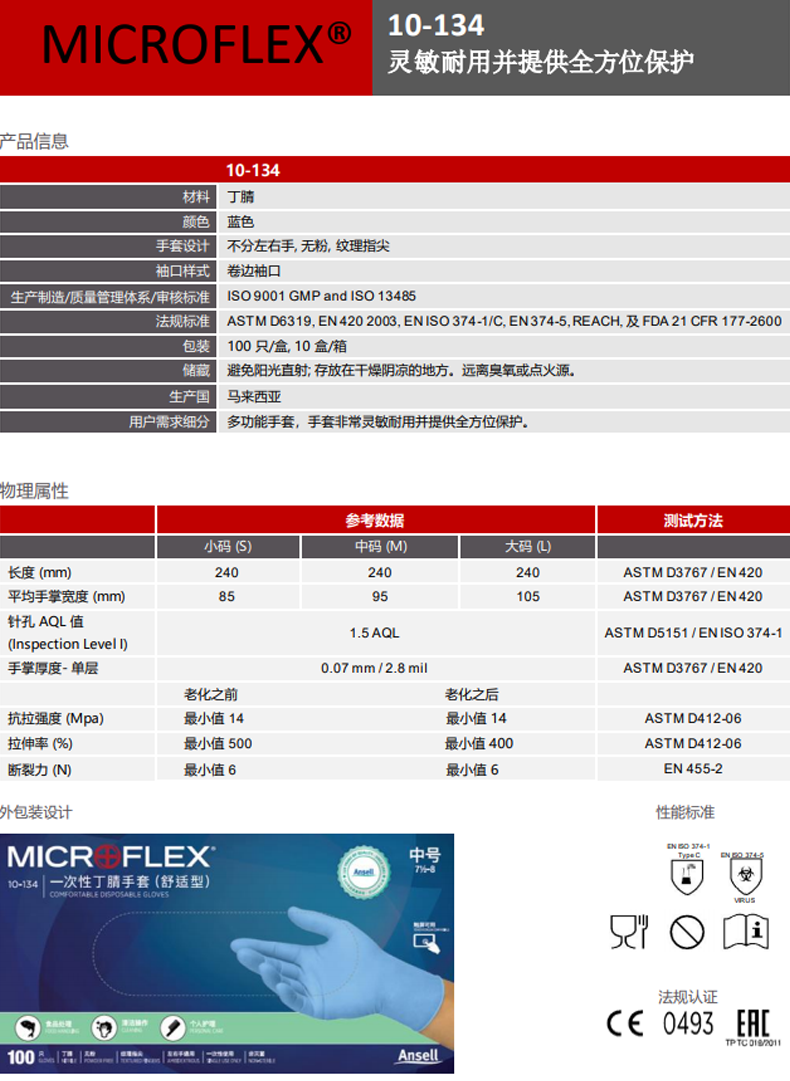Click the 手套设计 row label
This screenshot has height=1081, width=790.
(x=182, y=246)
